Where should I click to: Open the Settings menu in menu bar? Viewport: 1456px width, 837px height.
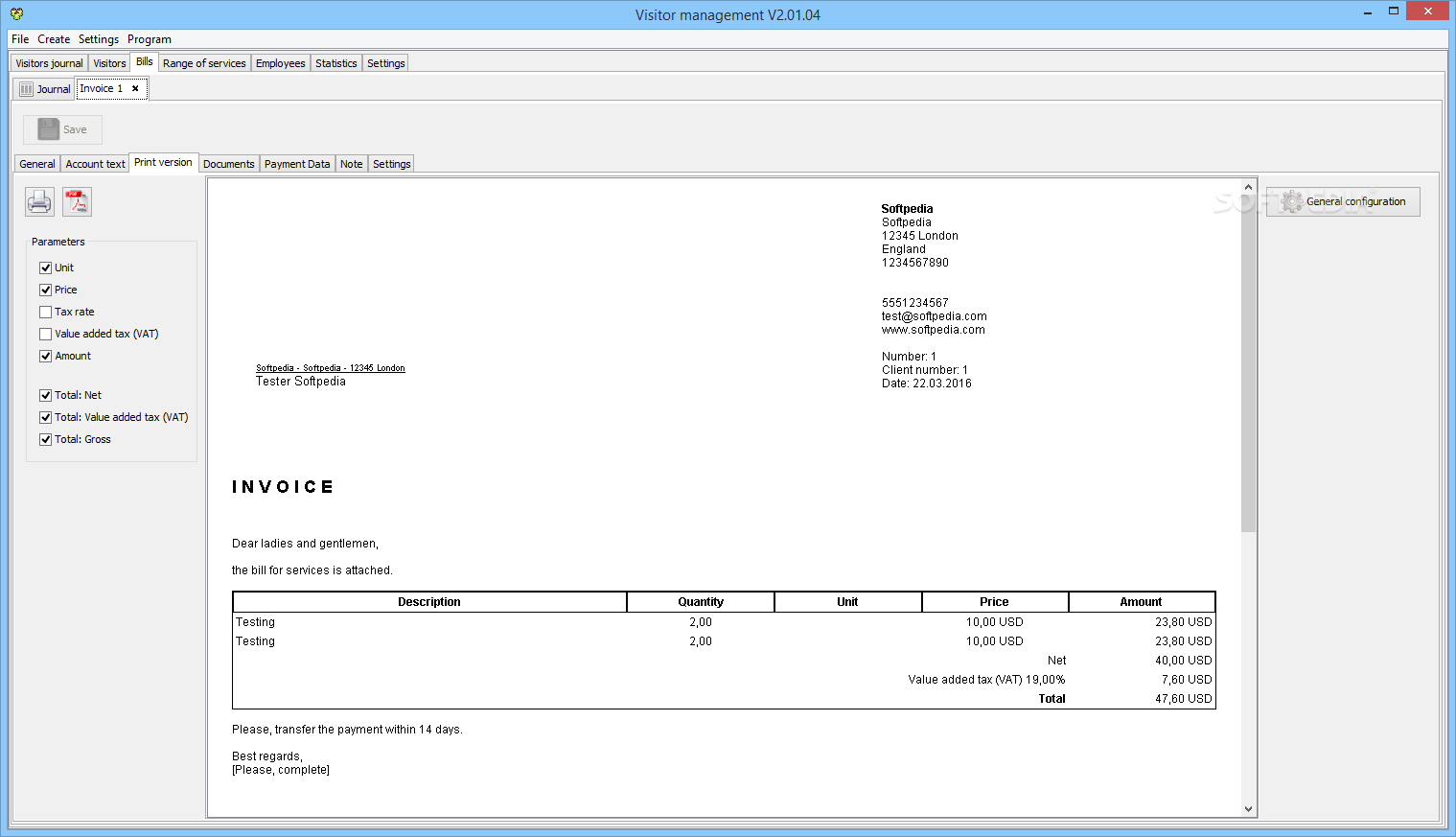click(x=99, y=39)
